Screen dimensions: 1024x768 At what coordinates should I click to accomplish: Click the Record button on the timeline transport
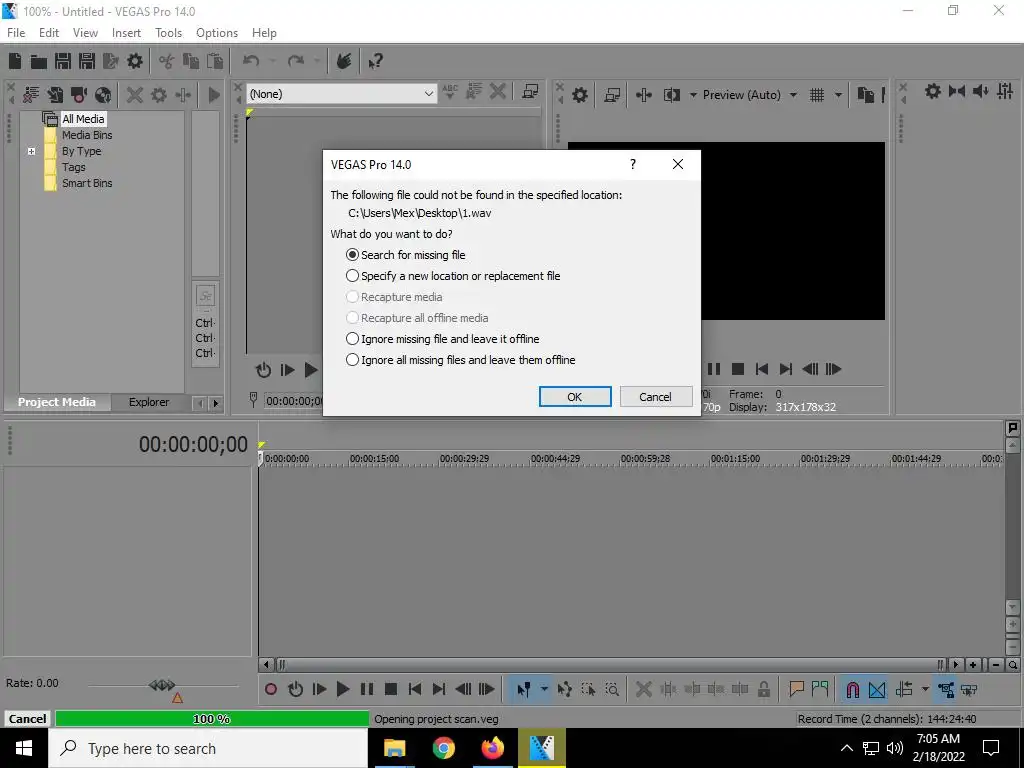(270, 689)
